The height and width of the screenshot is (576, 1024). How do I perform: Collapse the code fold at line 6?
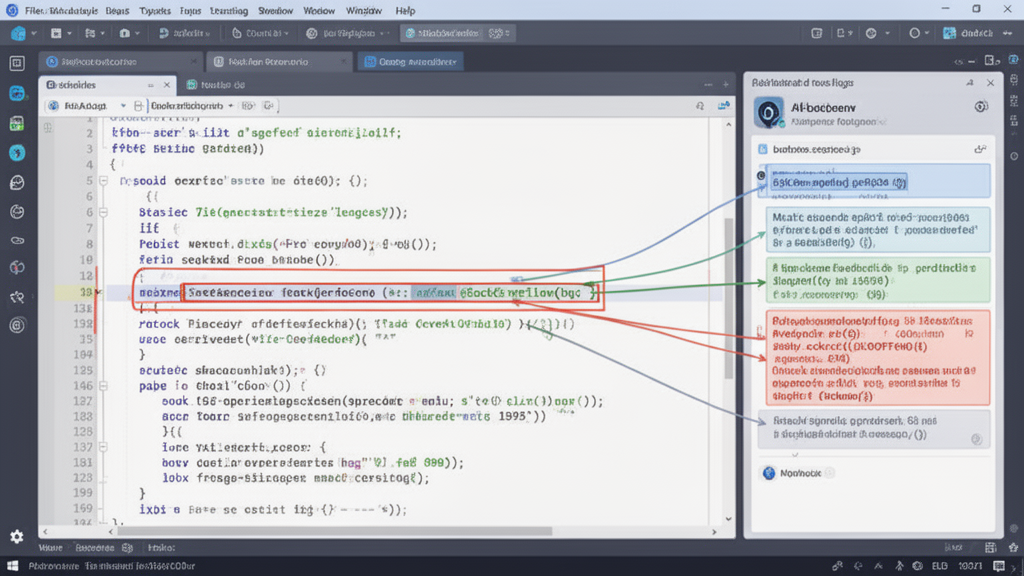[103, 212]
